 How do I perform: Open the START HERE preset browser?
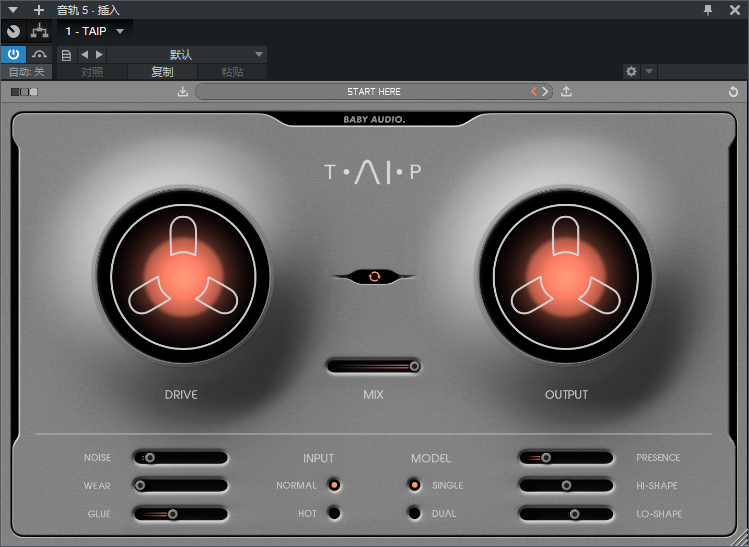pyautogui.click(x=374, y=92)
